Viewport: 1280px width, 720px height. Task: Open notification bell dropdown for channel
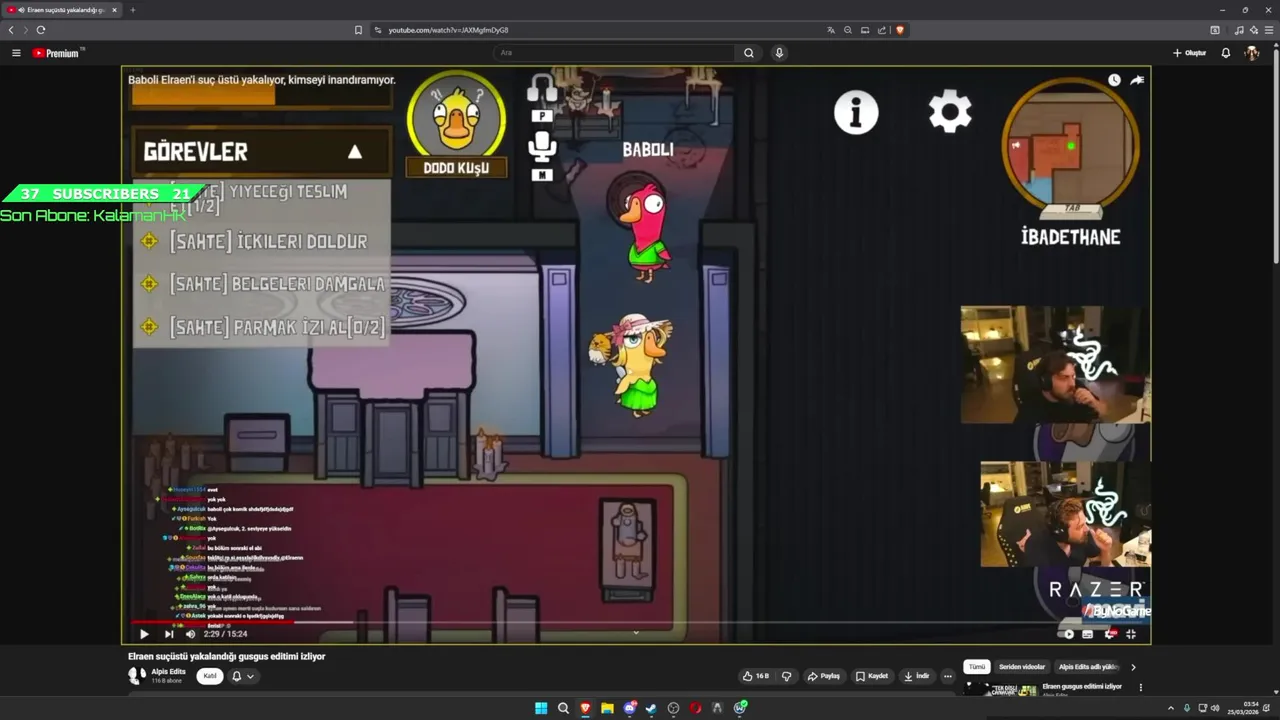coord(243,676)
